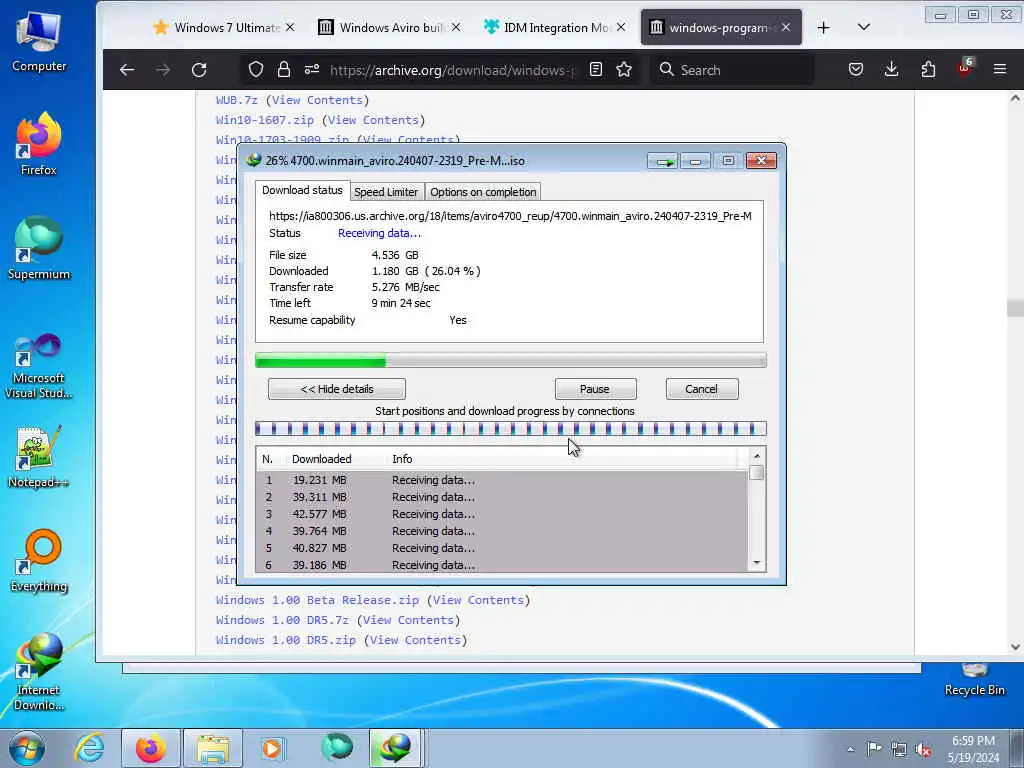
Task: Open Firefox downloads panel
Action: coord(891,69)
